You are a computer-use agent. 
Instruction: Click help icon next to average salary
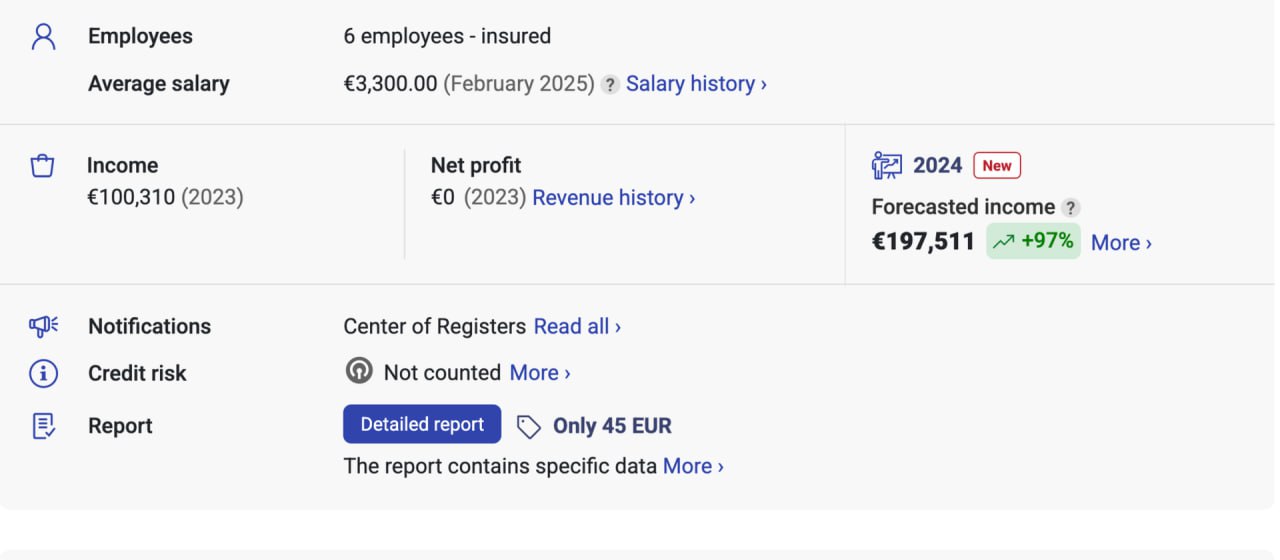pyautogui.click(x=610, y=85)
